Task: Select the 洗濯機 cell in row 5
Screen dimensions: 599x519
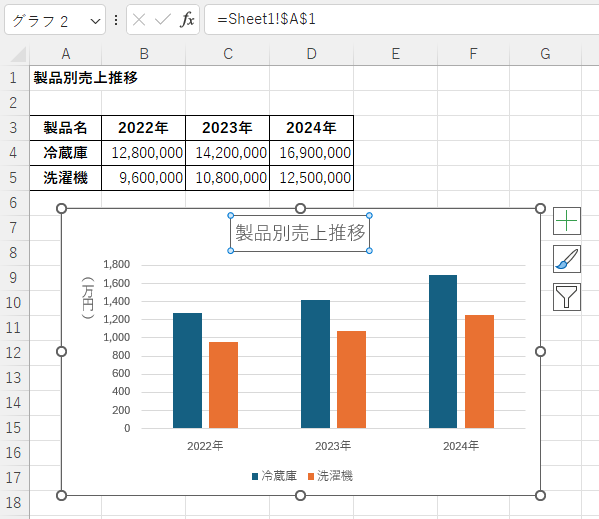Action: point(65,178)
